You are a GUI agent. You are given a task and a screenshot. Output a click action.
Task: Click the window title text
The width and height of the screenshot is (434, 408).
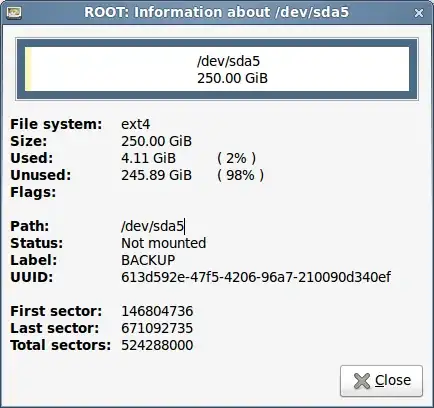pyautogui.click(x=216, y=12)
